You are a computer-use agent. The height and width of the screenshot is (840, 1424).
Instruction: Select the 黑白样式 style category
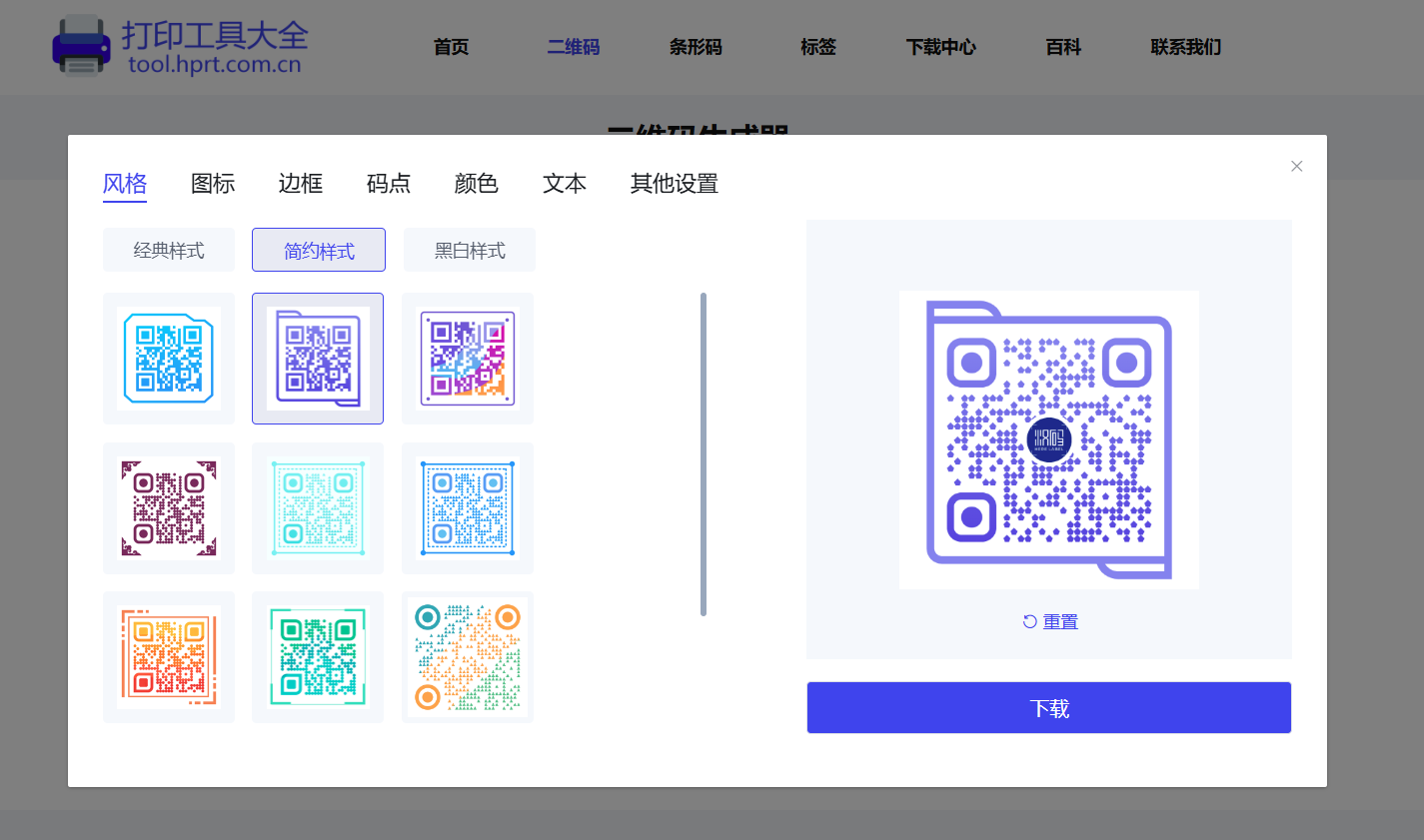(x=470, y=250)
